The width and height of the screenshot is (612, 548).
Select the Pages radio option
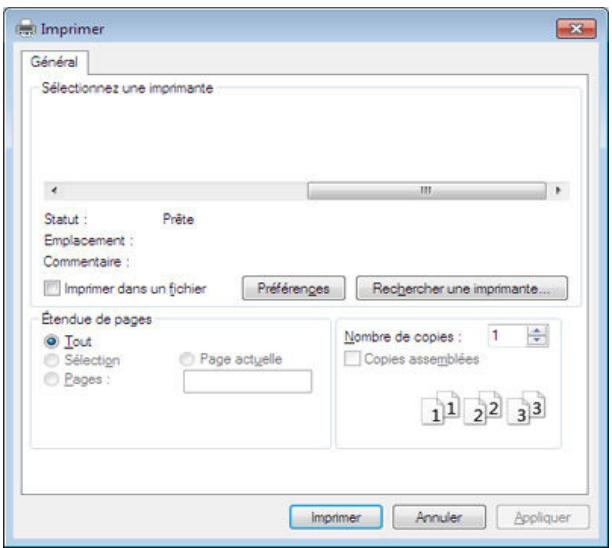click(x=51, y=379)
